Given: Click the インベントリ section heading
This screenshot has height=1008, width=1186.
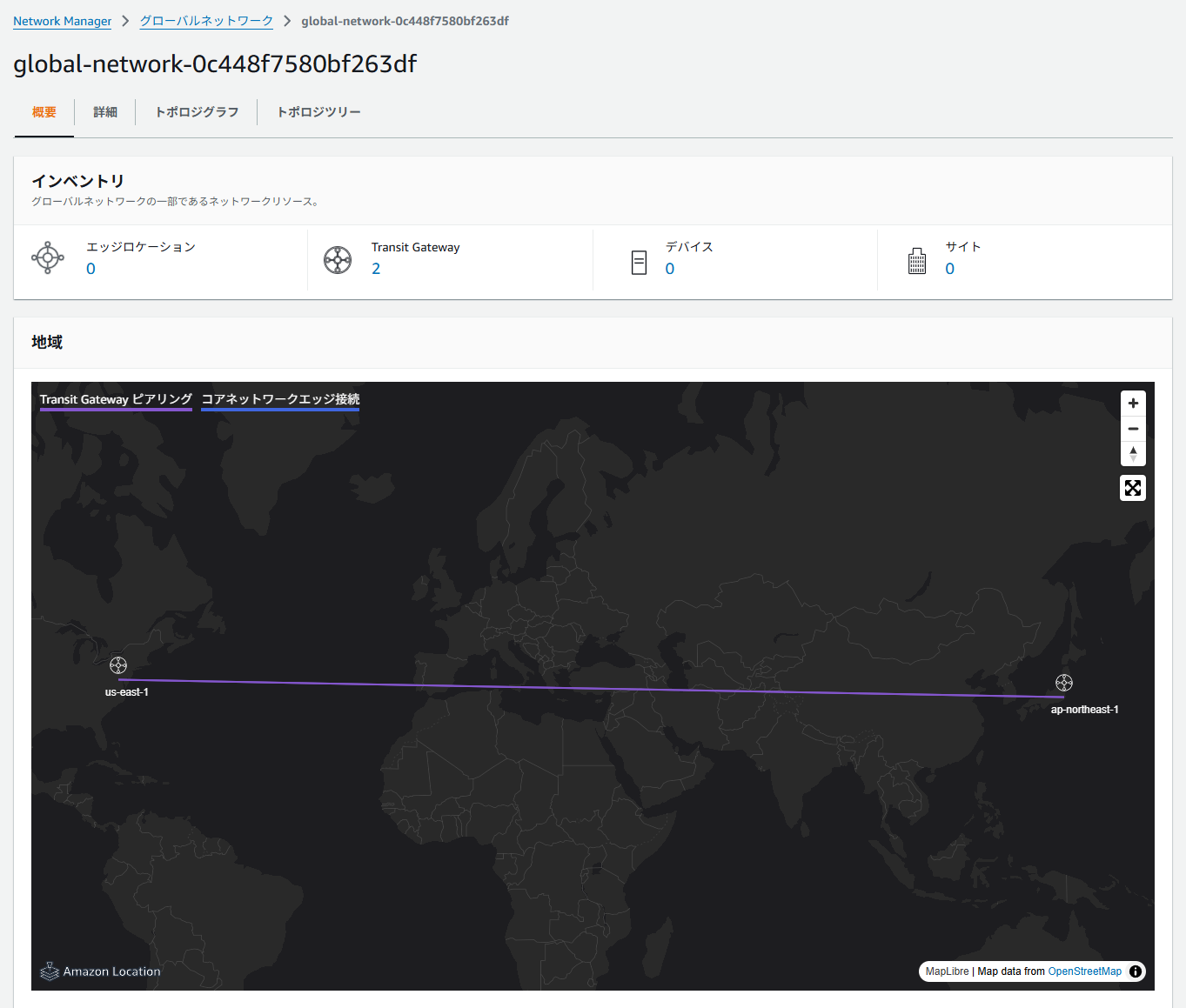Looking at the screenshot, I should tap(78, 181).
